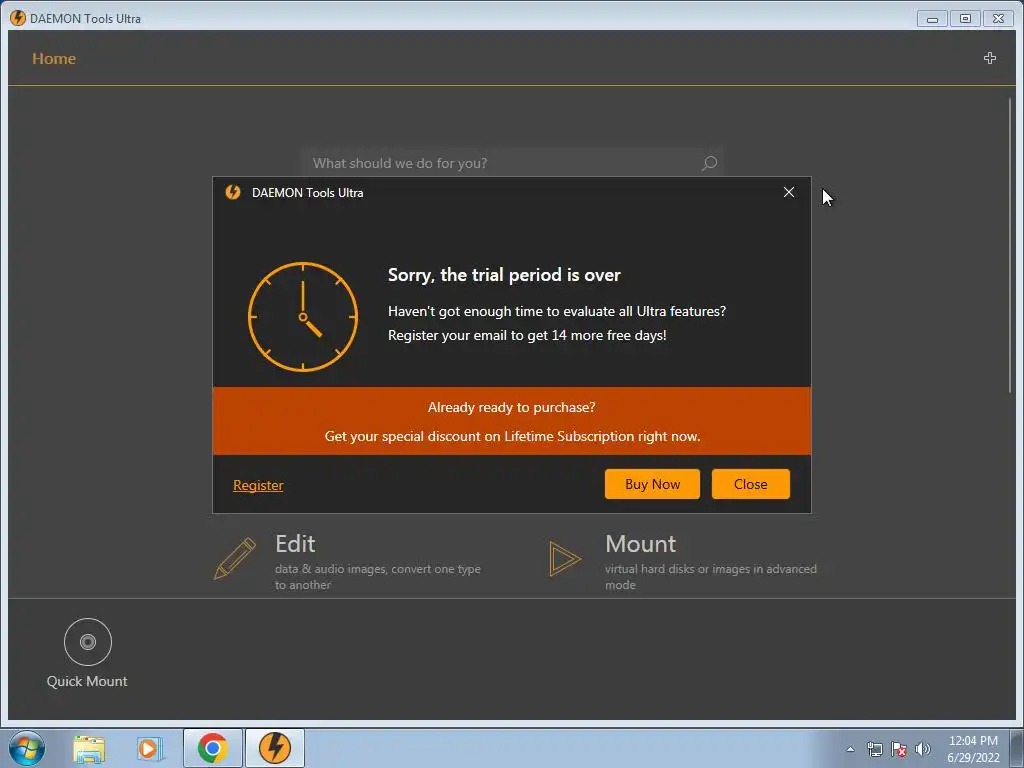Dismiss the dialog with the X icon
This screenshot has height=768, width=1024.
789,192
